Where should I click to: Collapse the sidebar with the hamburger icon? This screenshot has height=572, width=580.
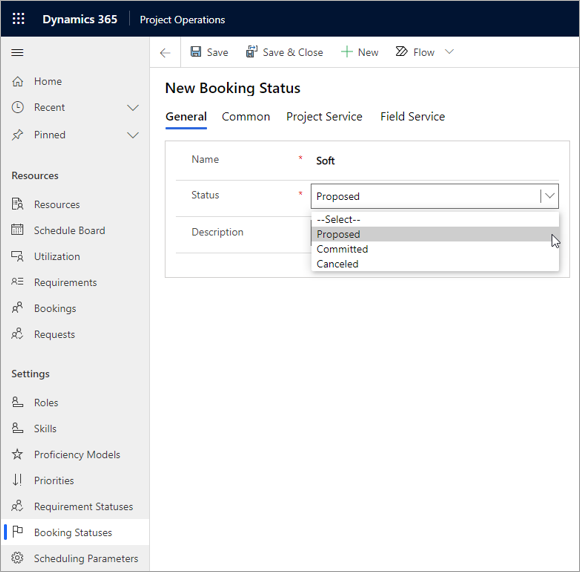pyautogui.click(x=17, y=52)
